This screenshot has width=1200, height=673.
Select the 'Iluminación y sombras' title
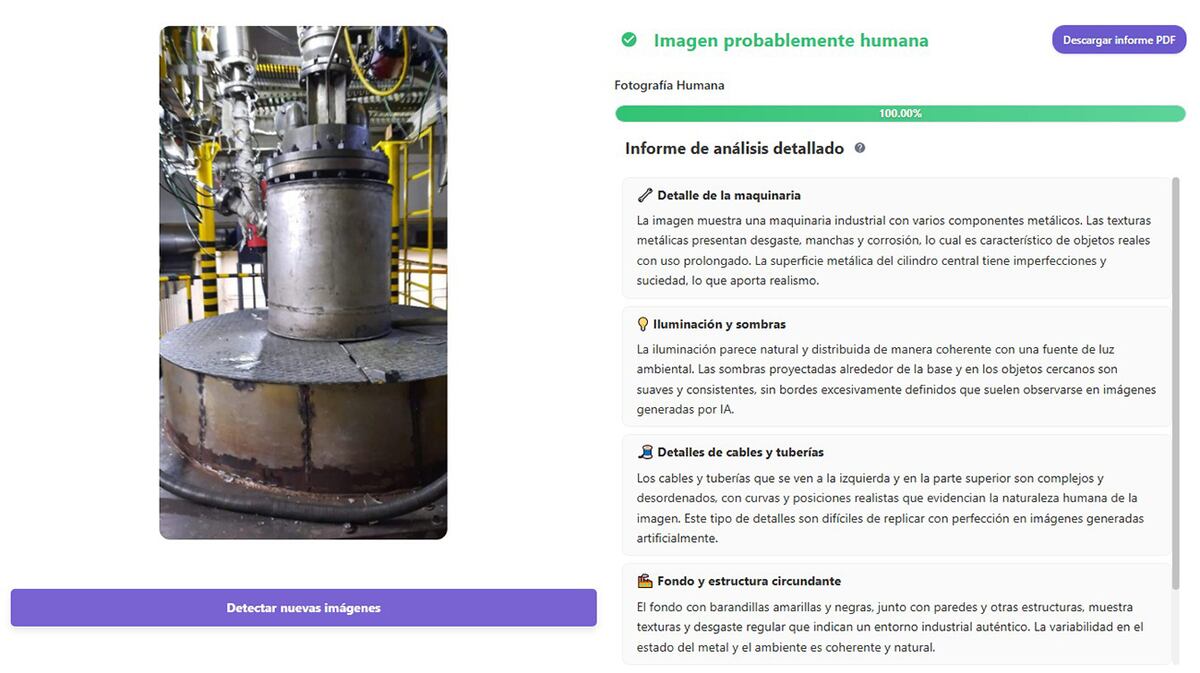[x=719, y=324]
